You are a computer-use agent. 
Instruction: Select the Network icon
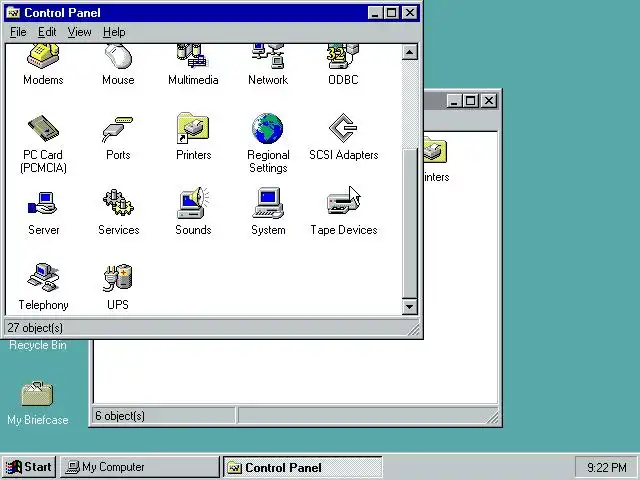pyautogui.click(x=268, y=57)
